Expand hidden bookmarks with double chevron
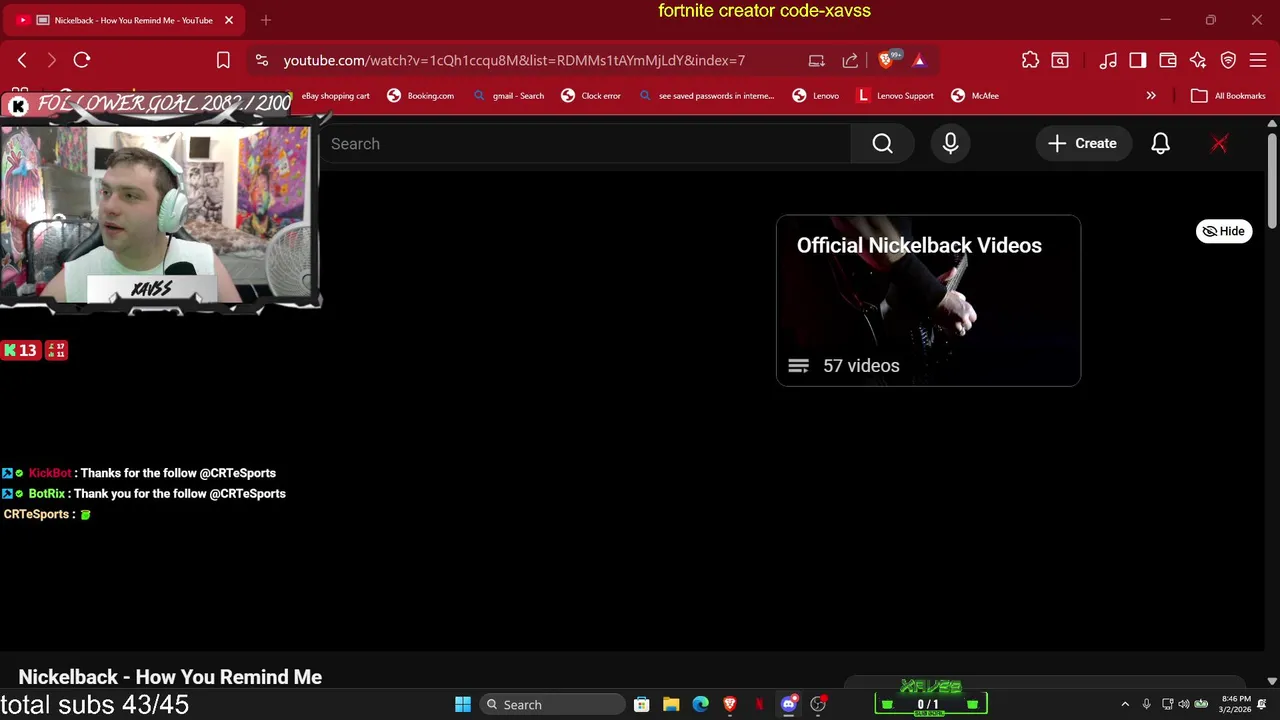 [1151, 96]
